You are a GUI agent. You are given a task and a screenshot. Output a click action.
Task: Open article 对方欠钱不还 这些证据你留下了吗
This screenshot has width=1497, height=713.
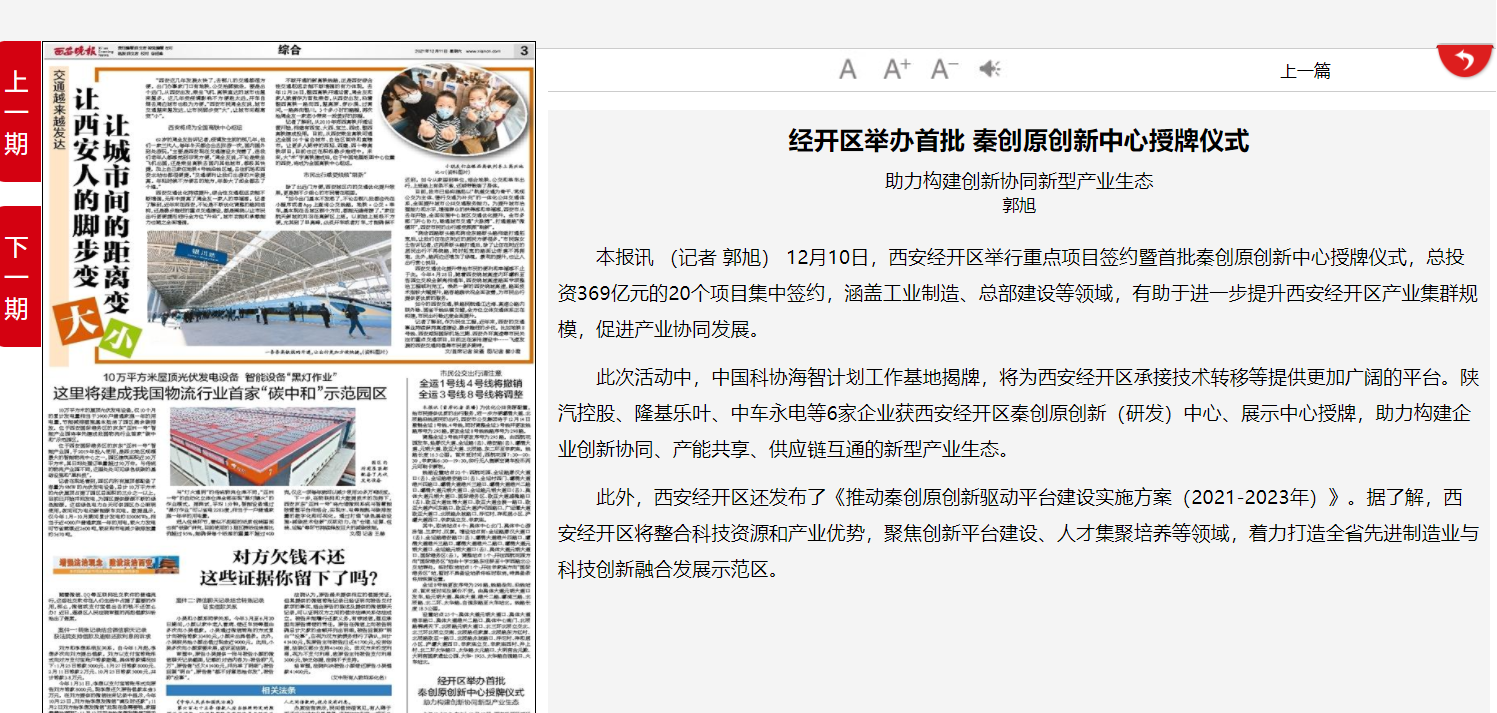(288, 567)
